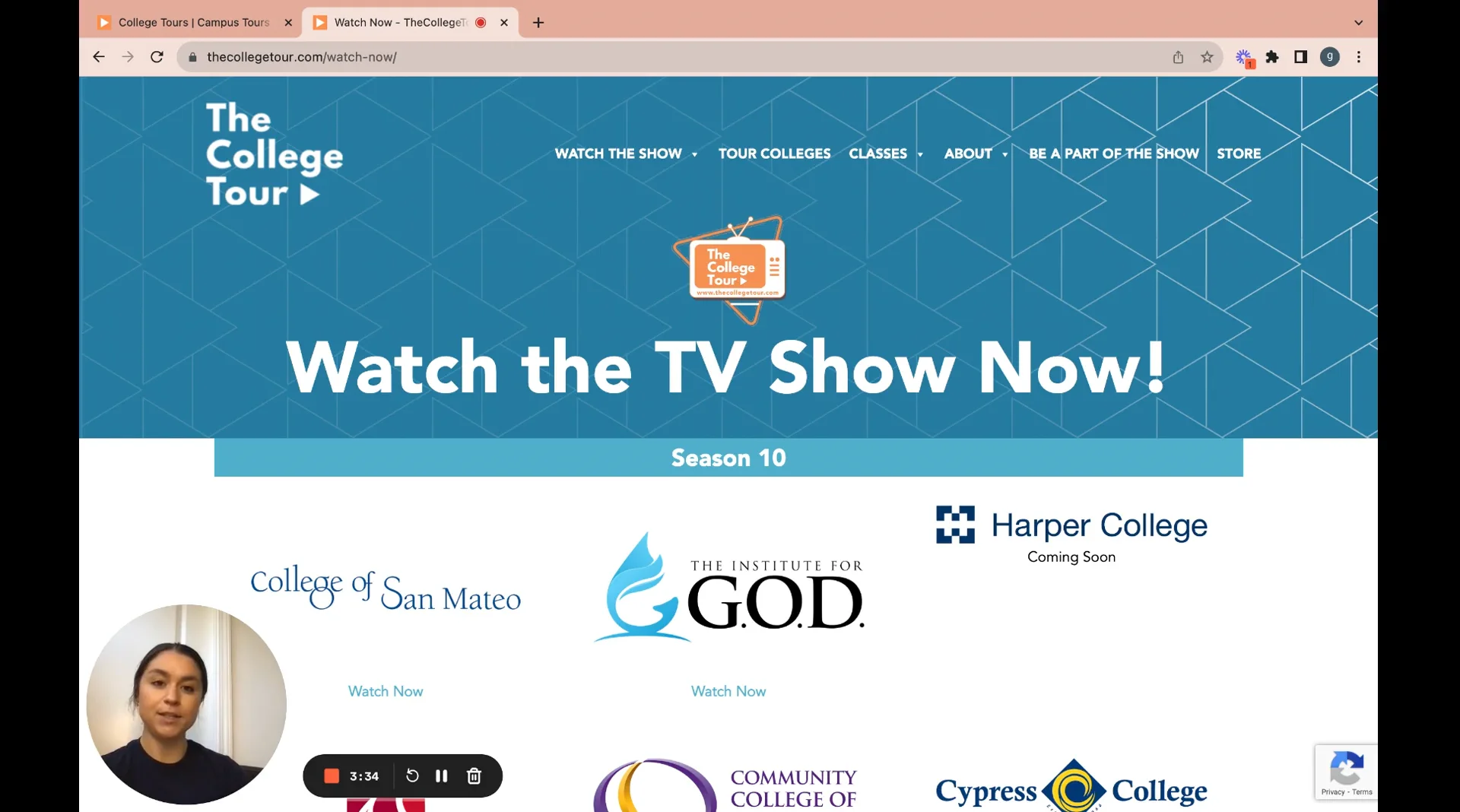Open the Harper College logo
This screenshot has height=812, width=1460.
(1071, 525)
